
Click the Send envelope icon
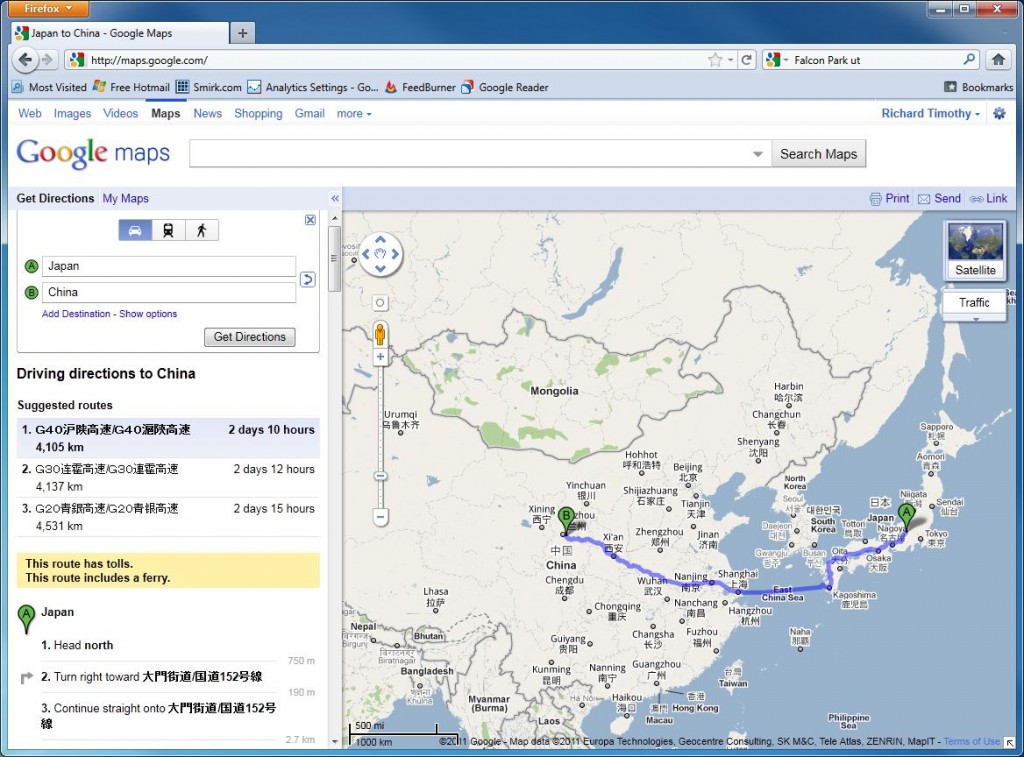tap(924, 199)
